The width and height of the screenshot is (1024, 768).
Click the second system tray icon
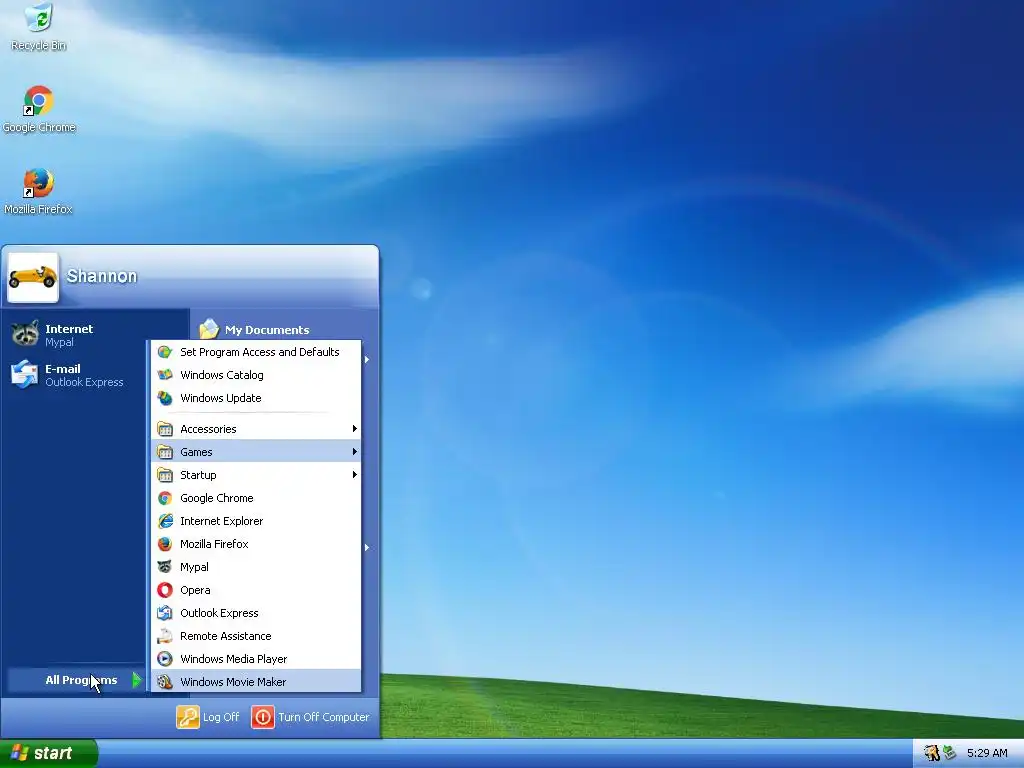pyautogui.click(x=949, y=753)
